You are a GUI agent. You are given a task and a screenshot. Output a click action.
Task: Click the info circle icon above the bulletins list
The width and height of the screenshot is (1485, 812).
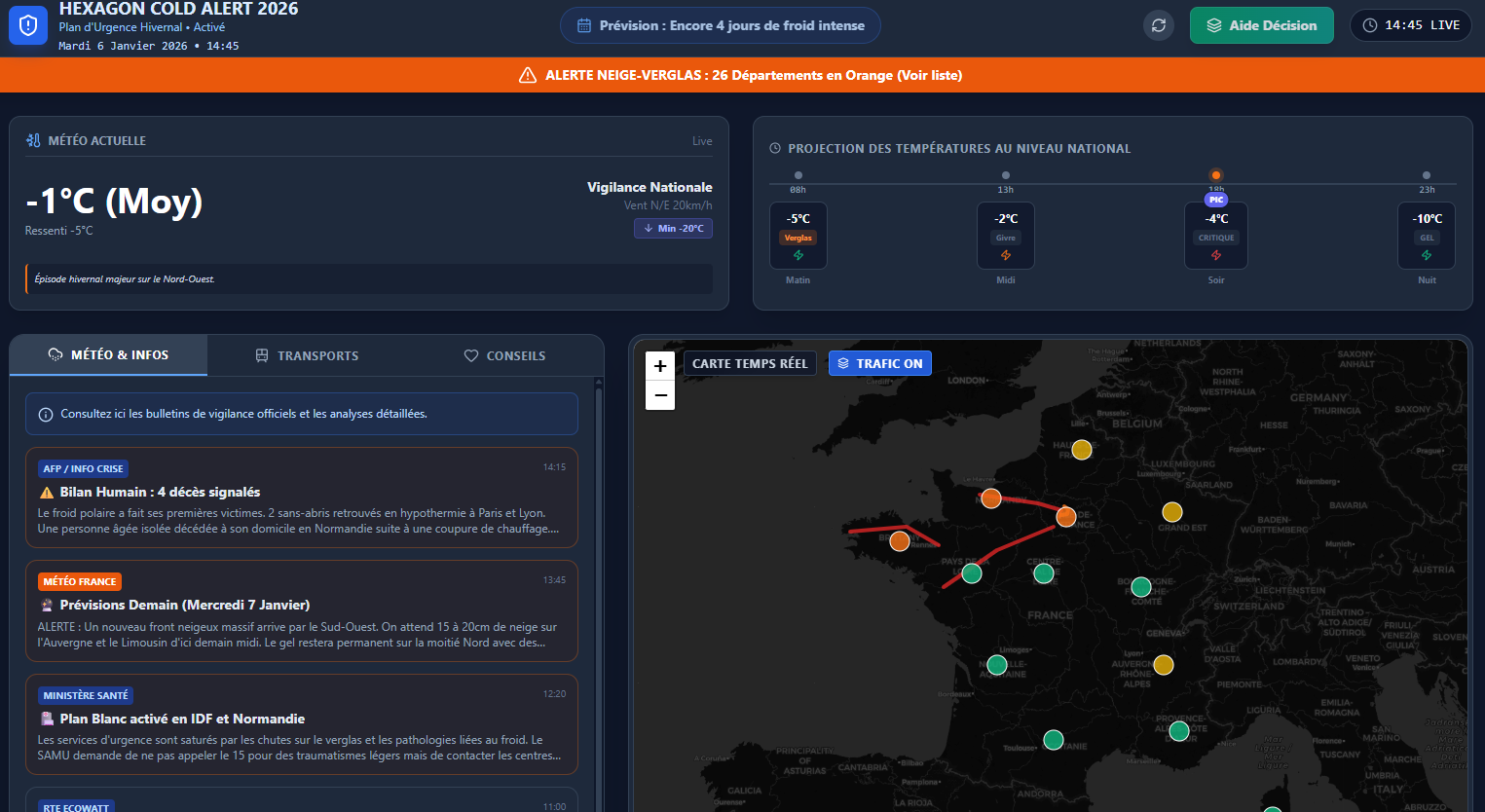pyautogui.click(x=45, y=414)
